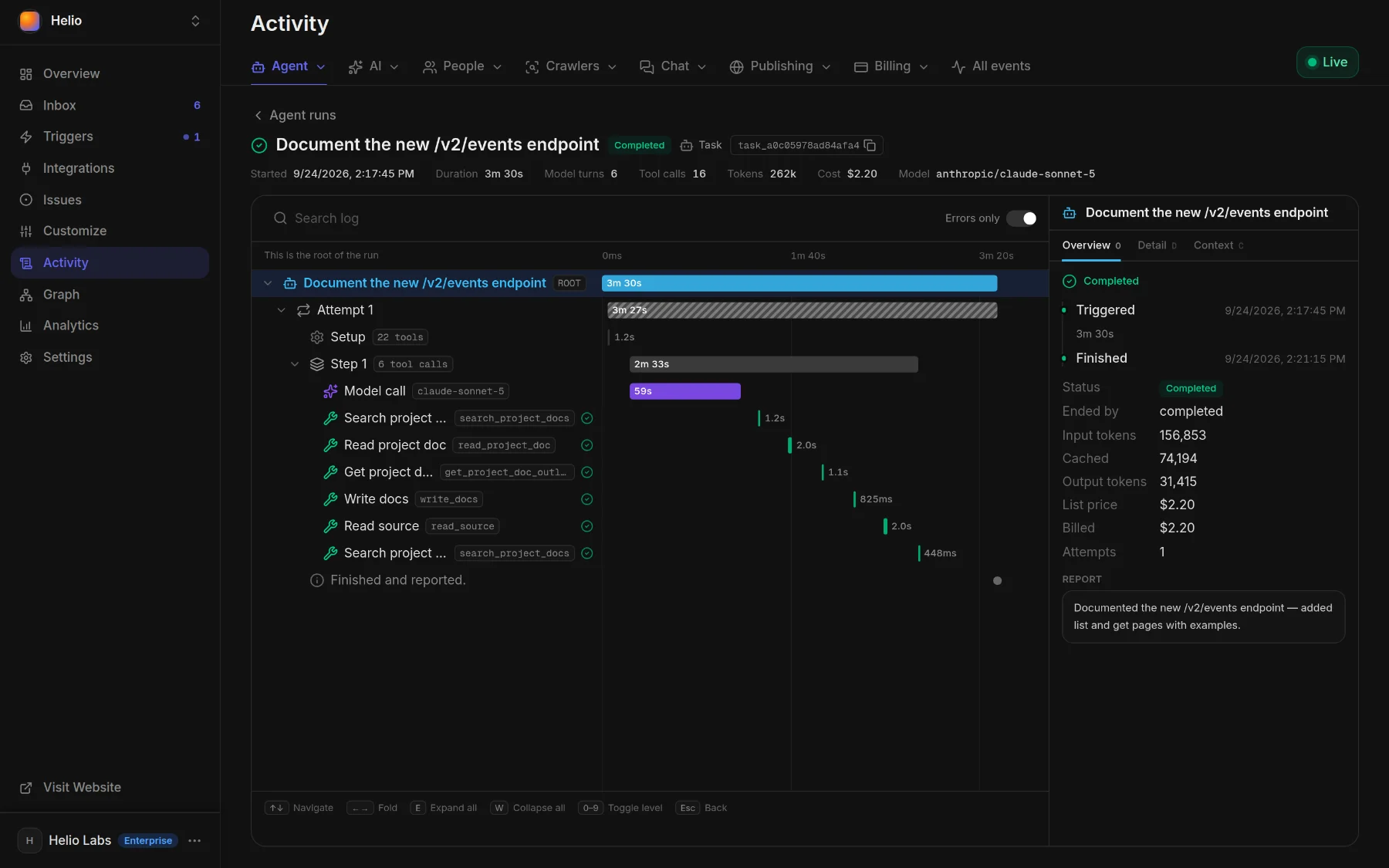Click the info icon beside Finished and reported

click(x=316, y=580)
